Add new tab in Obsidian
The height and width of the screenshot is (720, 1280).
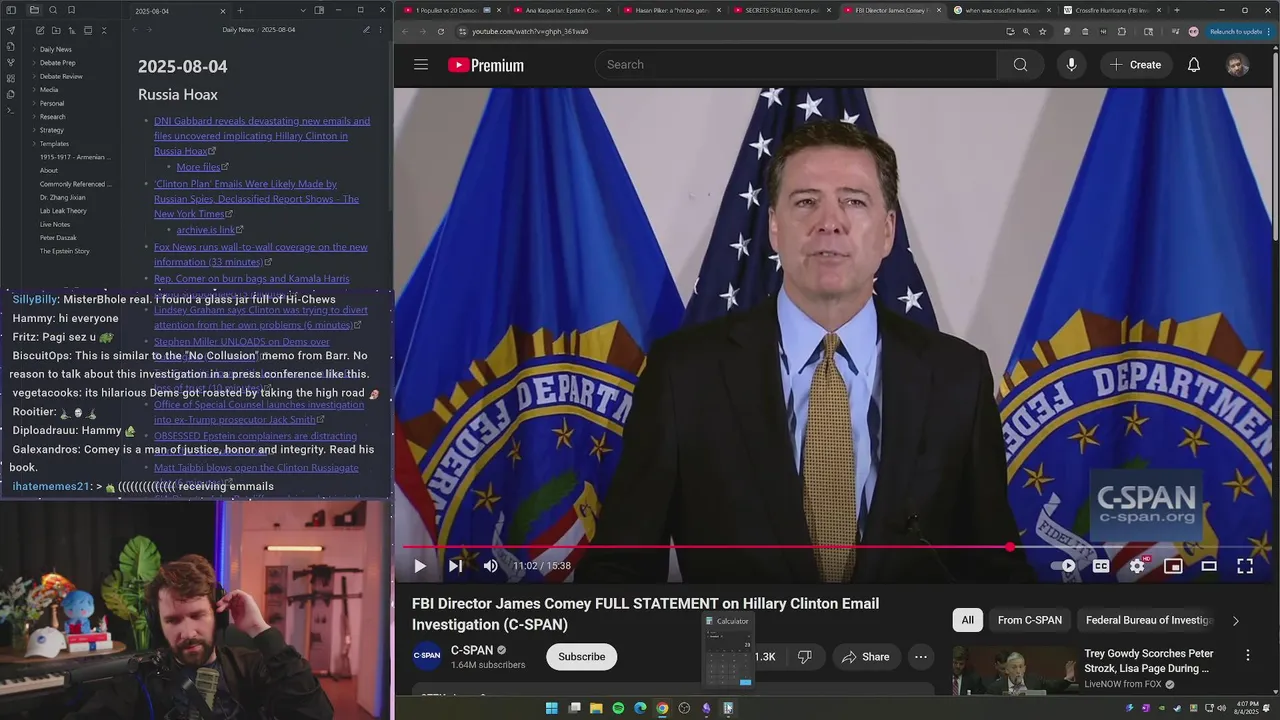click(x=240, y=10)
